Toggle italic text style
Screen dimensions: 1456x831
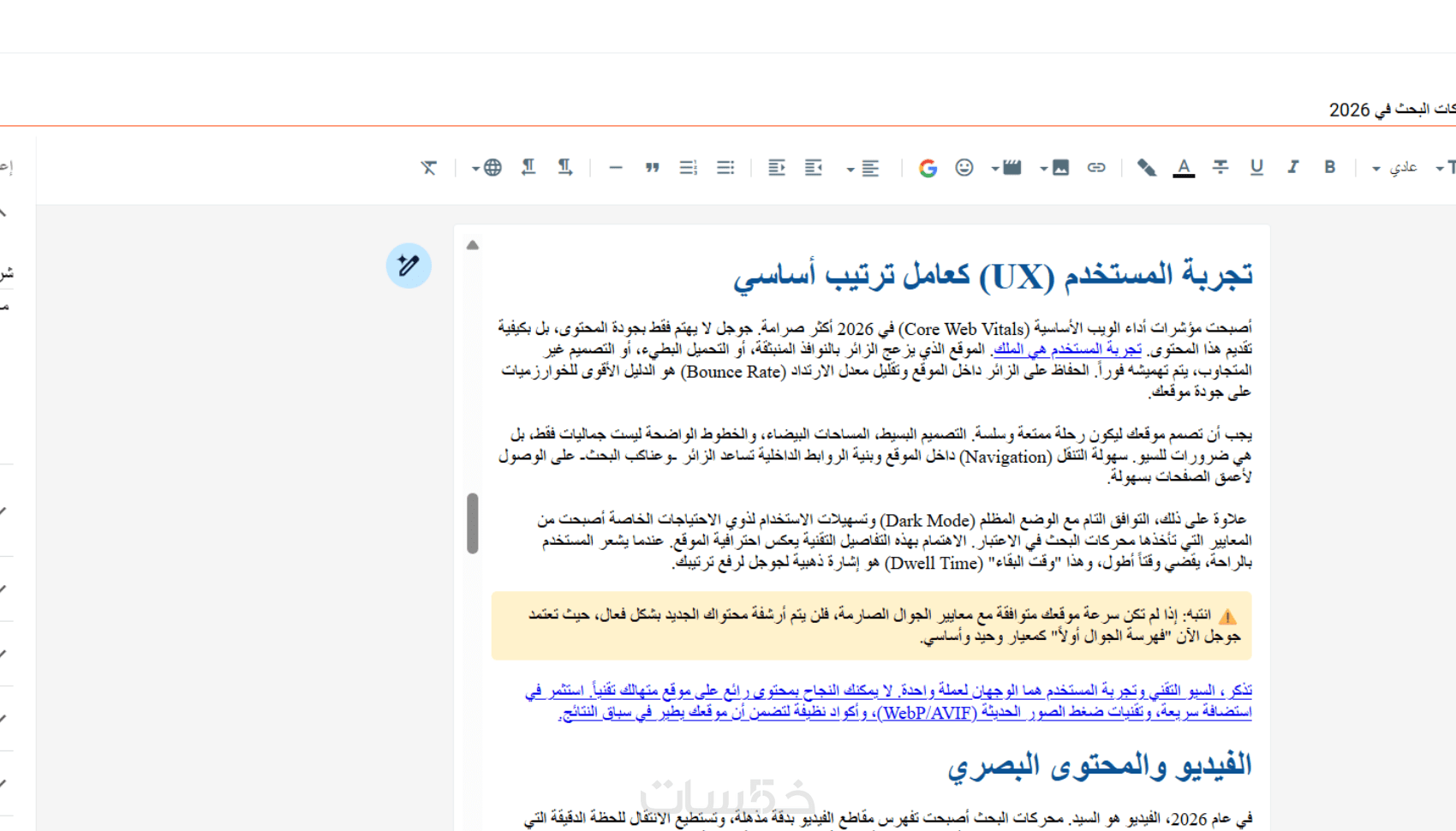tap(1293, 167)
